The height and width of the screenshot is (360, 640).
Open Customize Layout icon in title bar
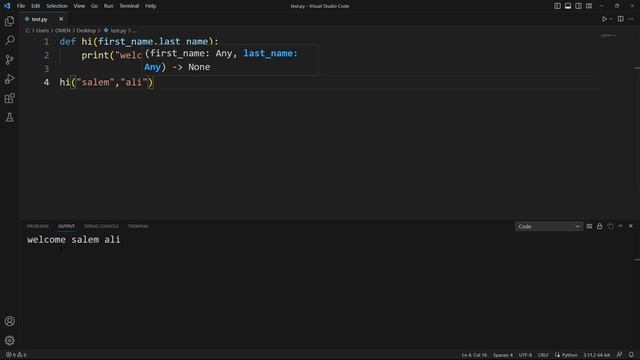click(x=589, y=6)
